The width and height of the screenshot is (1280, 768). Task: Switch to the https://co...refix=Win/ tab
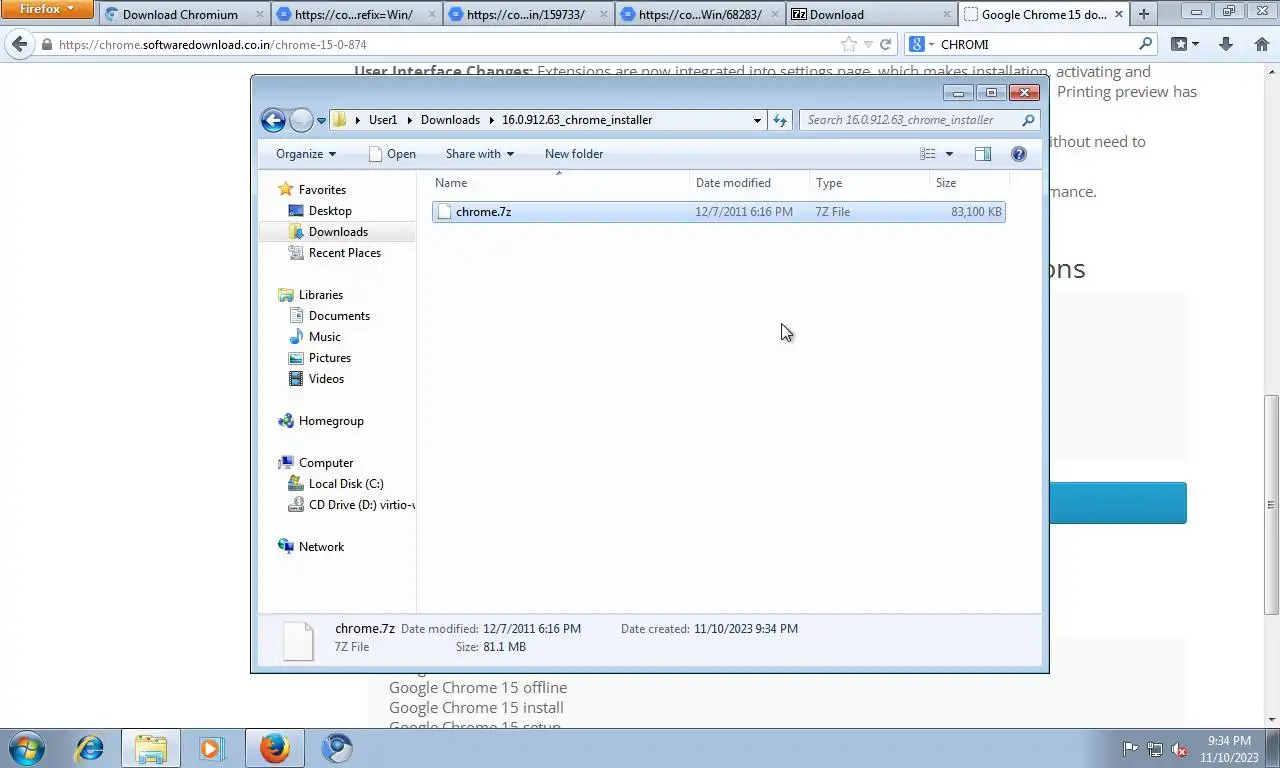pos(354,14)
